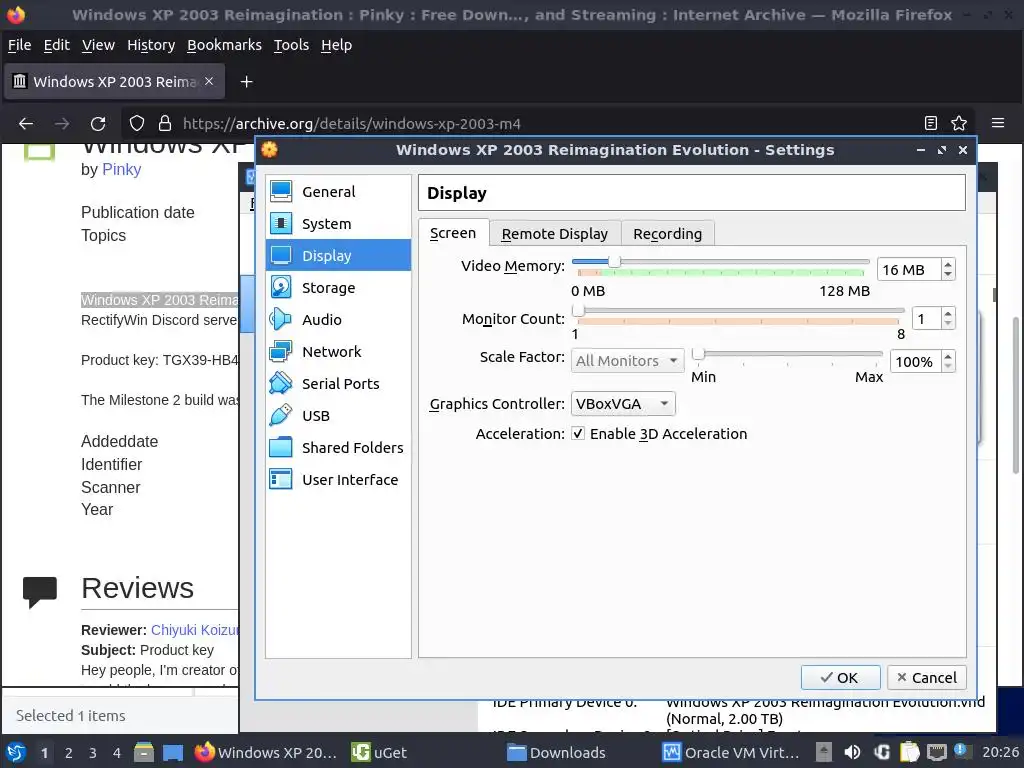This screenshot has height=768, width=1024.
Task: Click show desktop icon in taskbar
Action: [173, 752]
